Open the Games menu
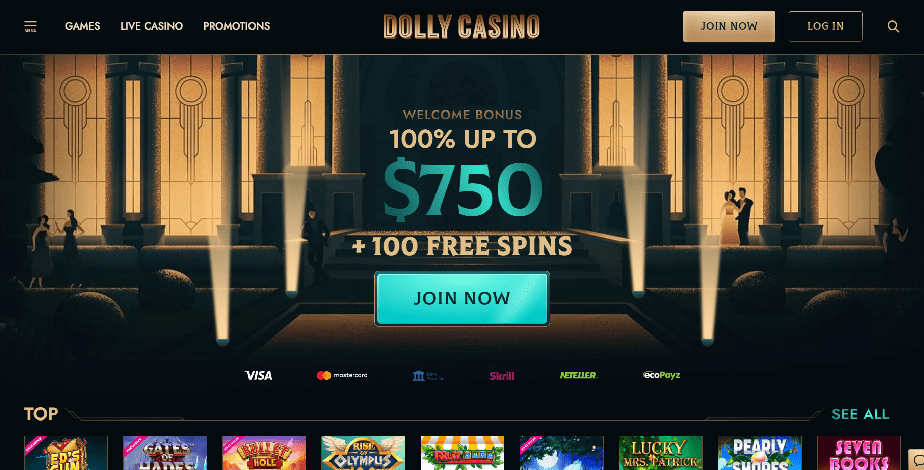Viewport: 924px width, 470px height. tap(82, 26)
